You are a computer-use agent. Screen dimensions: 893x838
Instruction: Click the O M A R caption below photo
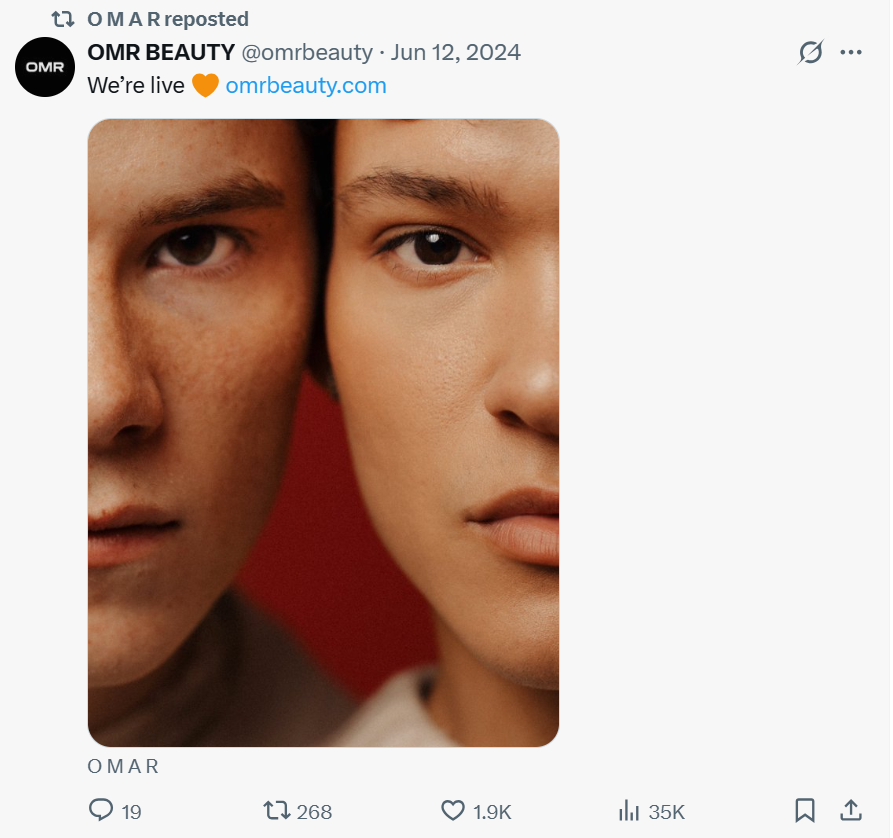point(123,767)
